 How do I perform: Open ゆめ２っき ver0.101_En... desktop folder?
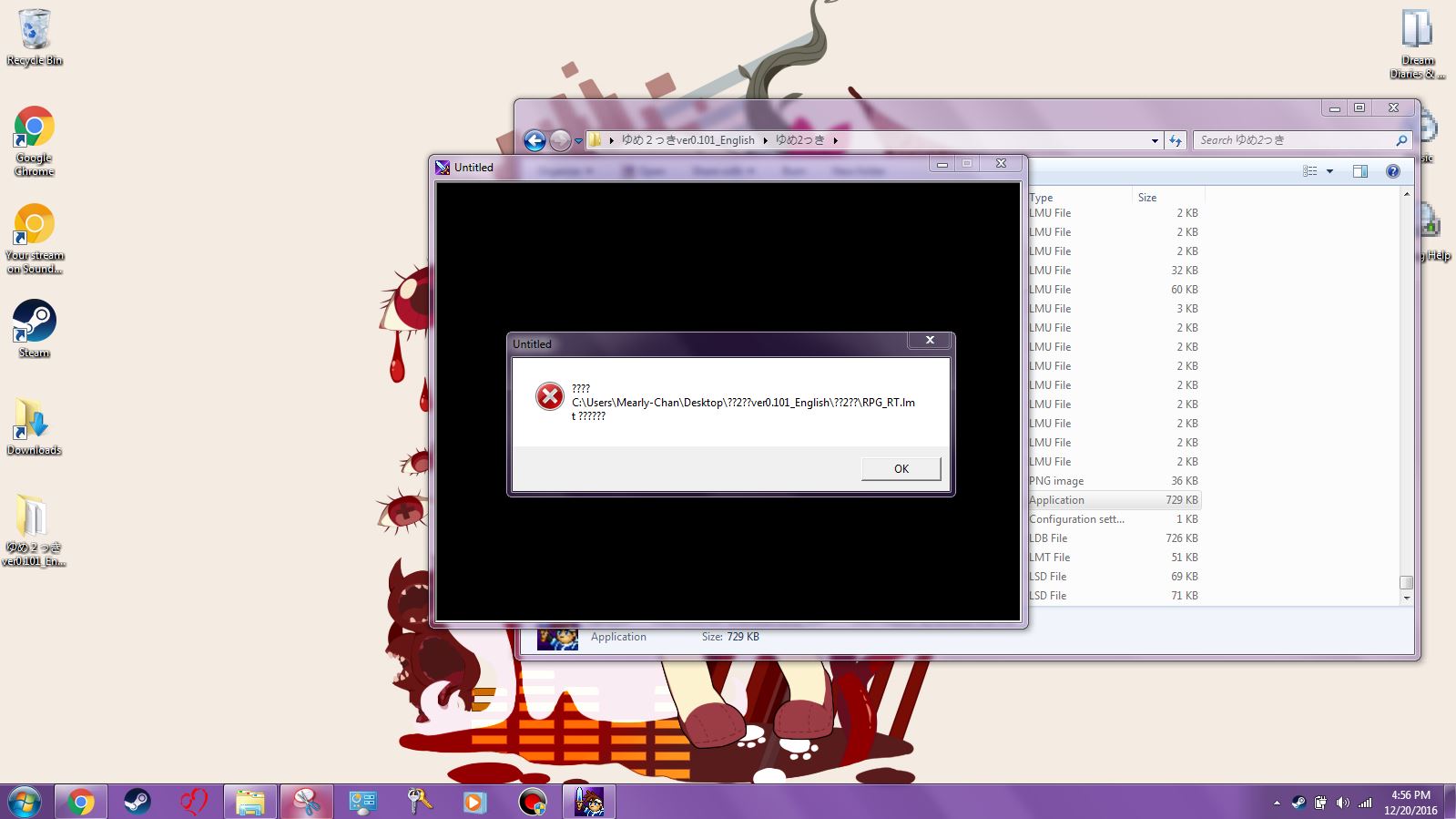[x=35, y=530]
